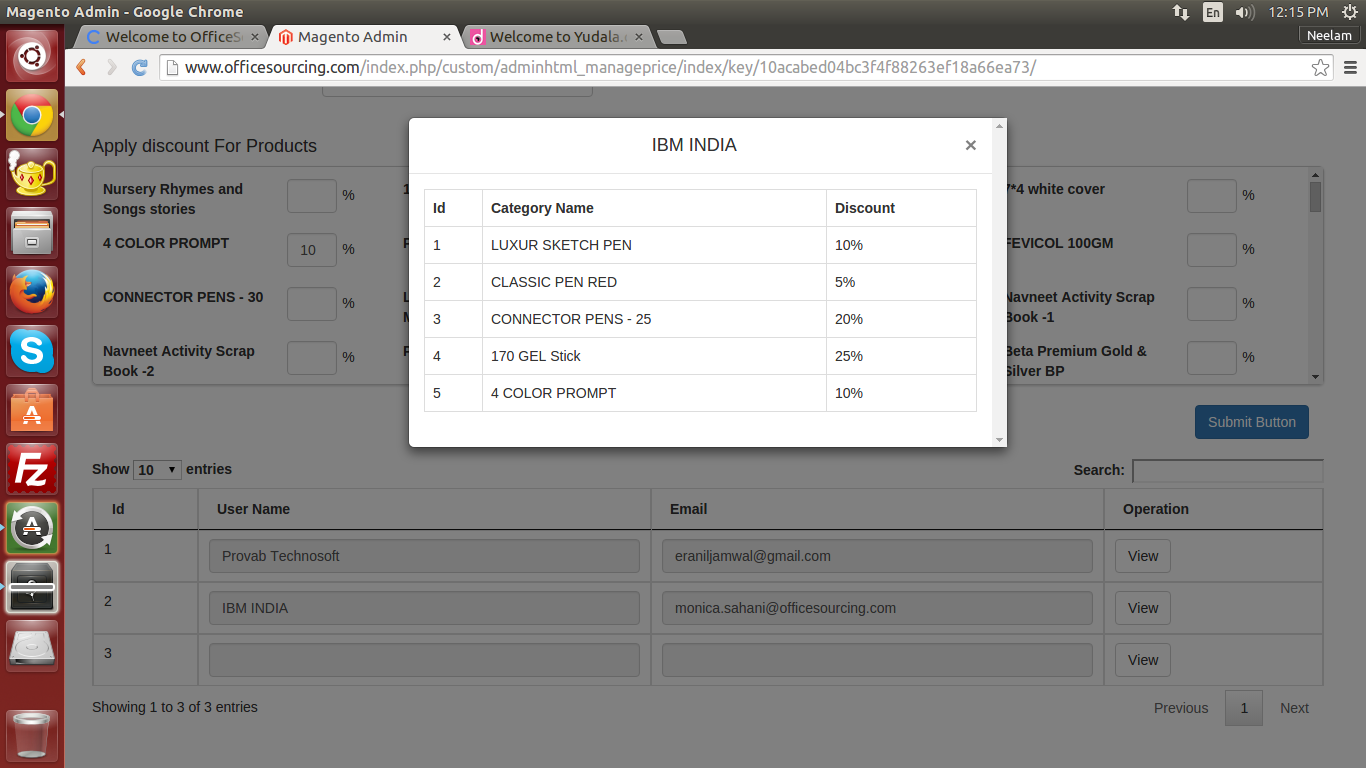Open Skype from the dock
1366x768 pixels.
click(32, 351)
